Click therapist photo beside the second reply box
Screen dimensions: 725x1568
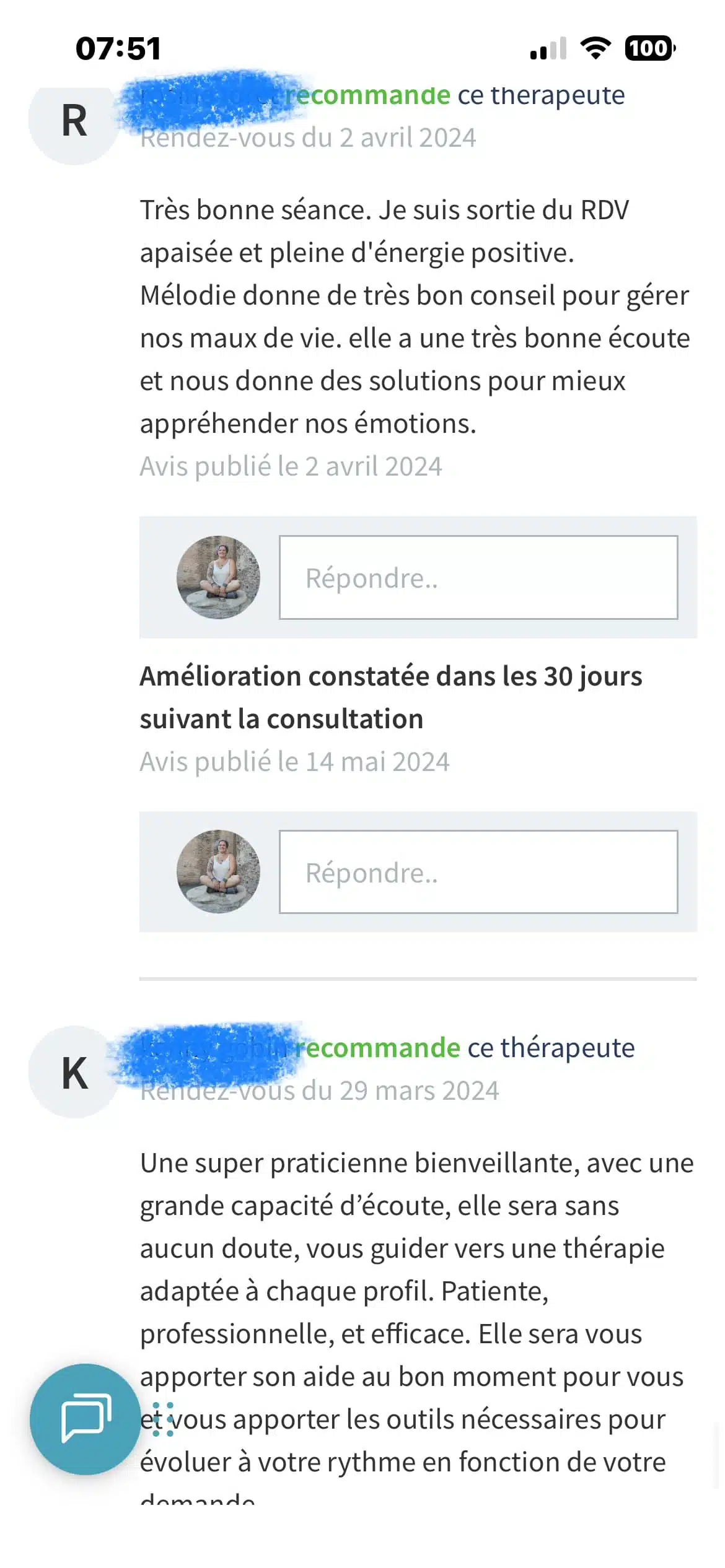click(218, 871)
